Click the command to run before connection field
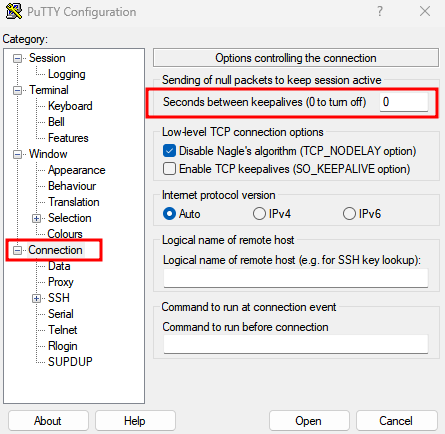 coord(296,344)
